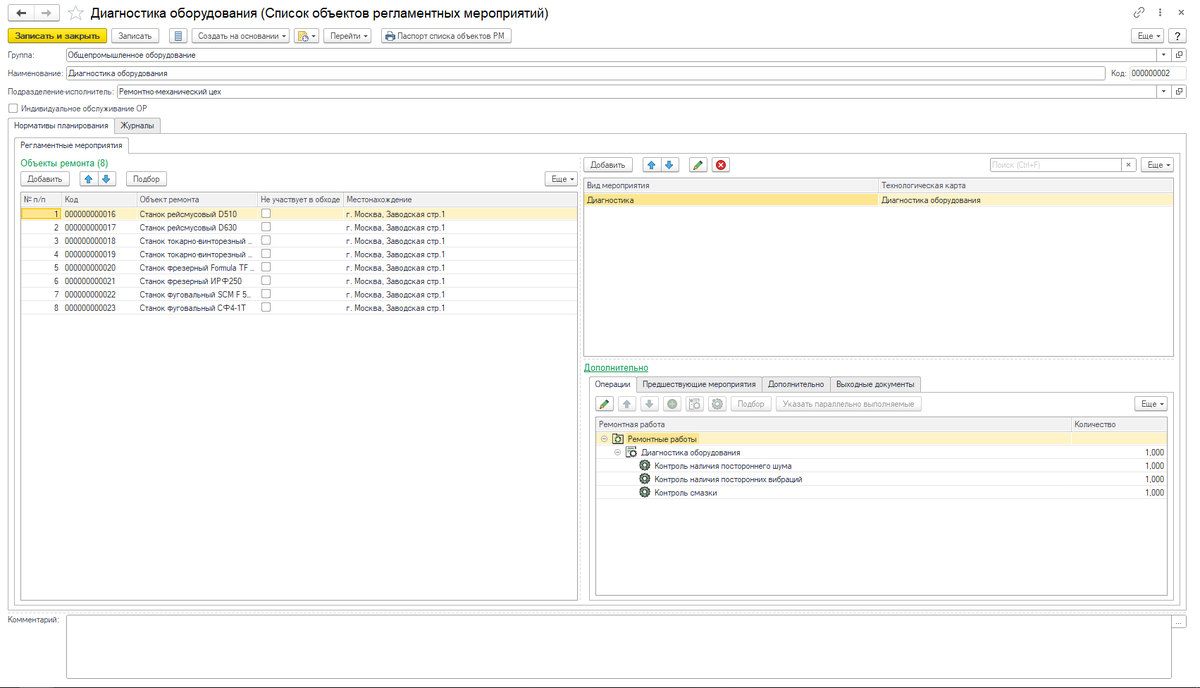Check Не участвует в обходе for code 000000000019
Viewport: 1200px width, 688px height.
266,254
